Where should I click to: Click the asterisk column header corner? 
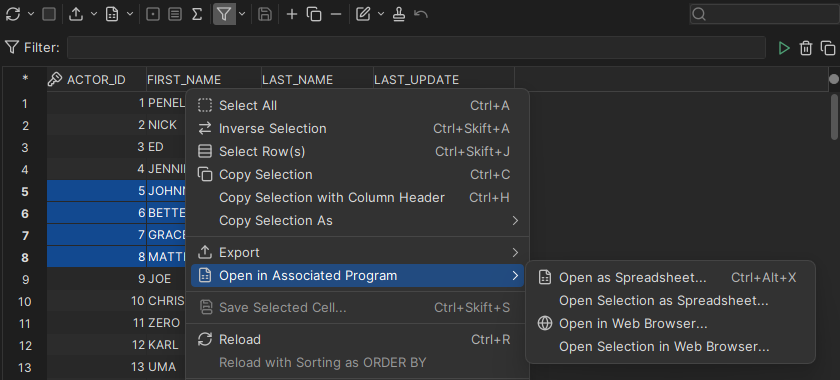click(x=25, y=80)
